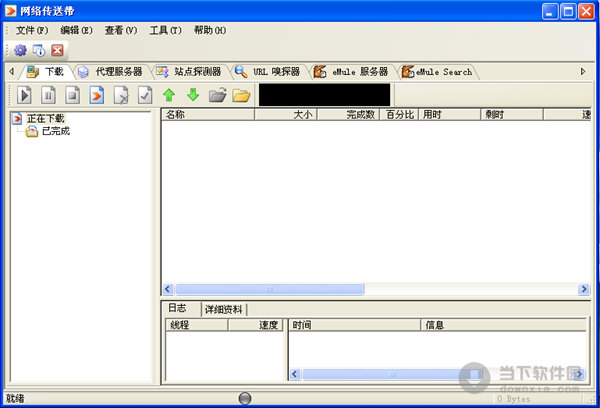Open the 文件(F) menu

click(32, 30)
